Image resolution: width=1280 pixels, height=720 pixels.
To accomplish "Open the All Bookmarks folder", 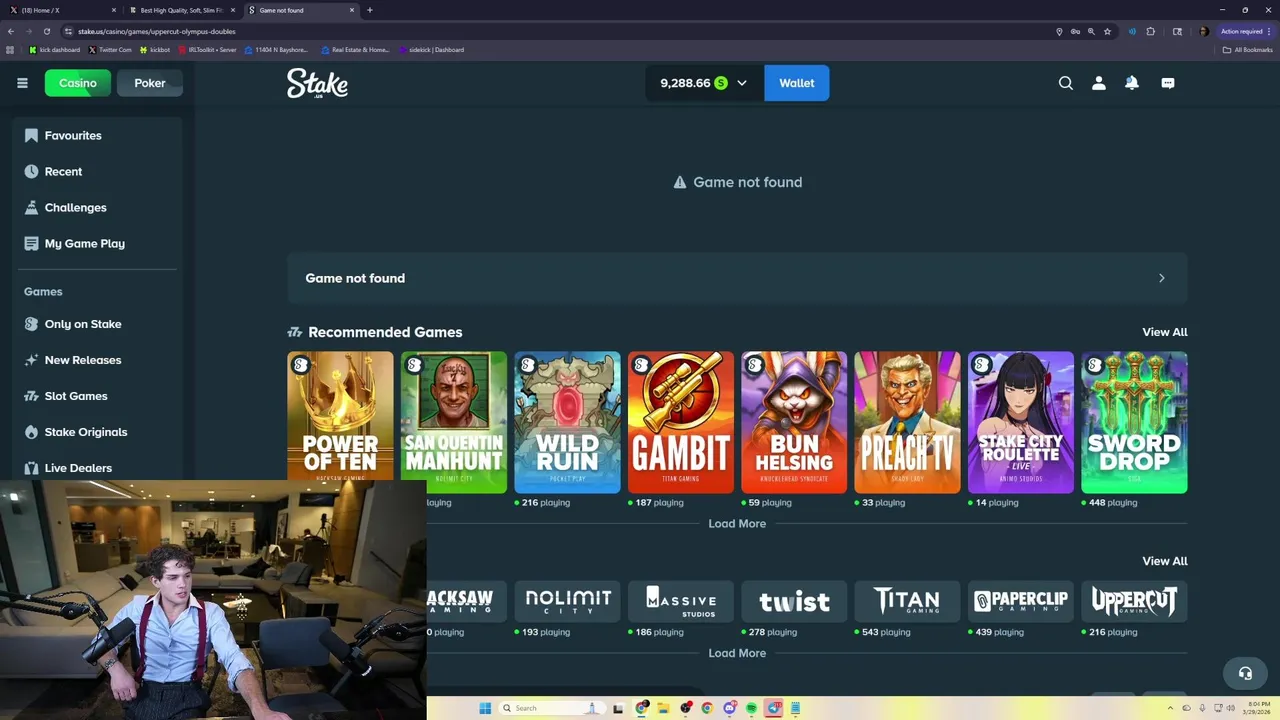I will tap(1248, 50).
